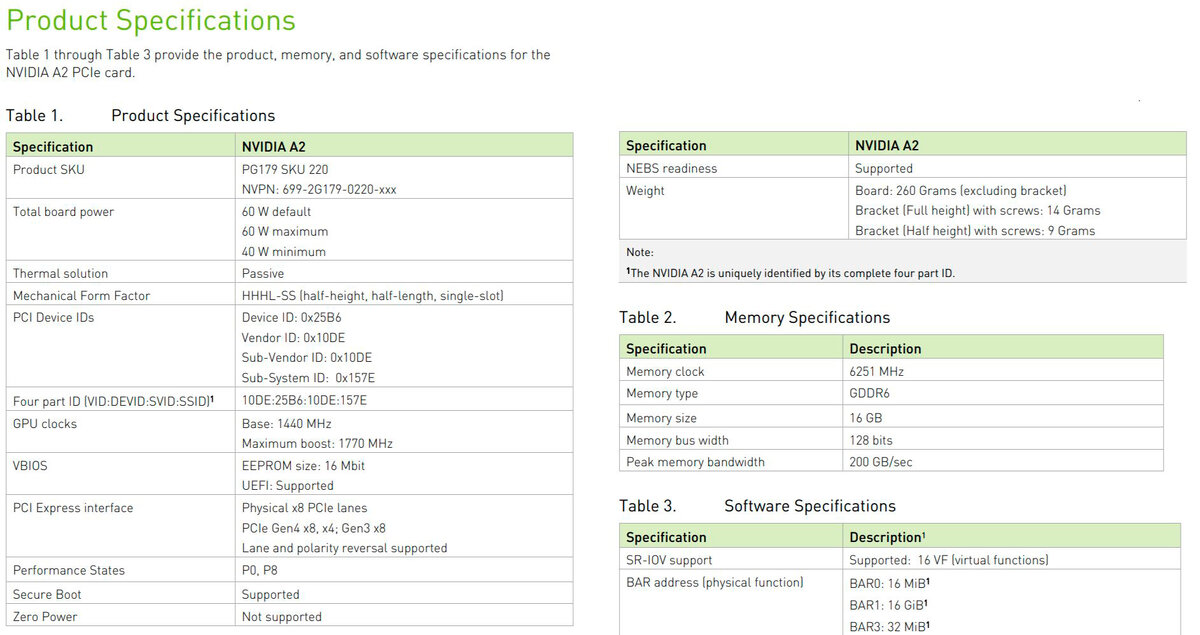Click 'Base: 1440 MHz' GPU clock value

click(x=287, y=424)
